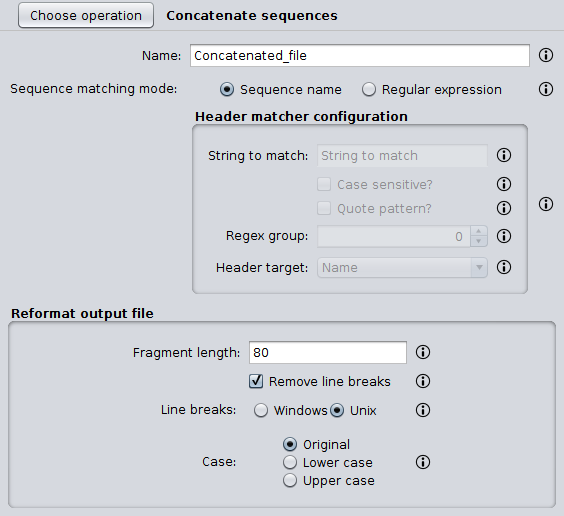Select Regular expression matching mode
The image size is (564, 516).
coord(369,90)
